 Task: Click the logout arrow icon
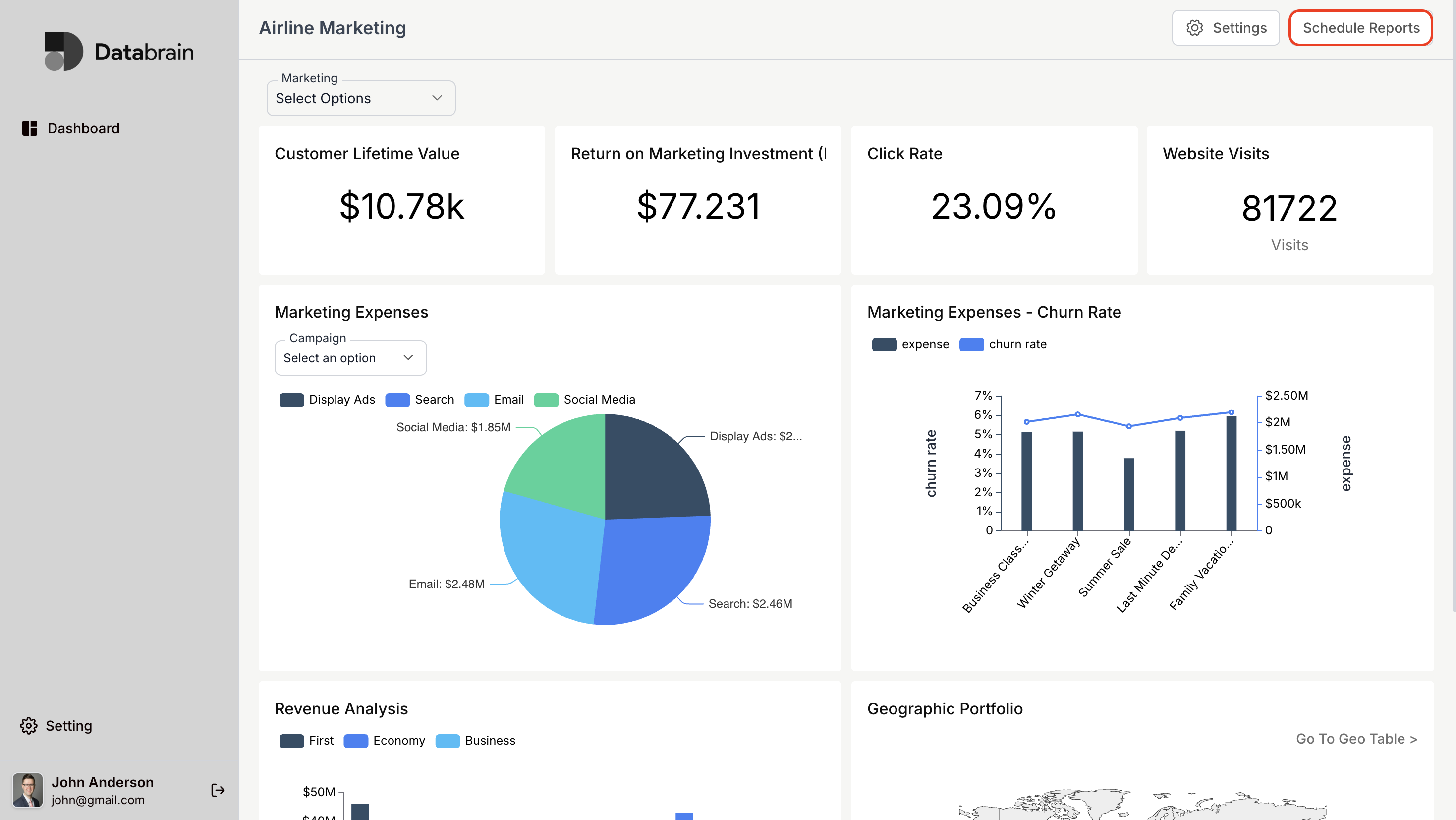[218, 790]
